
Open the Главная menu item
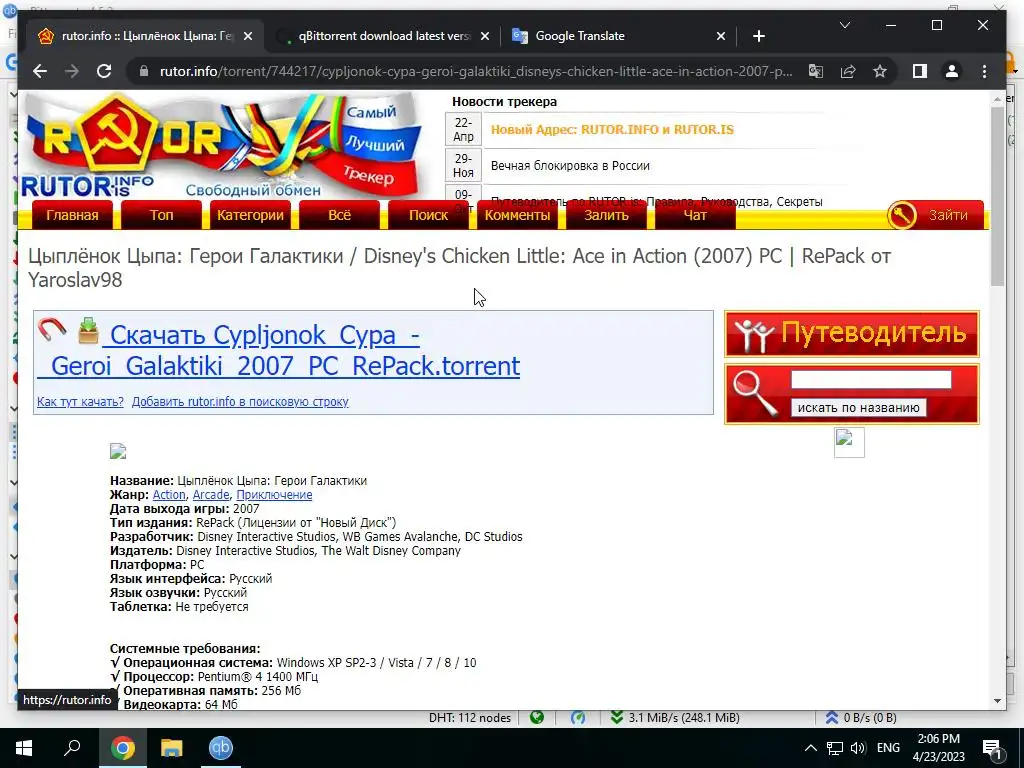click(72, 215)
